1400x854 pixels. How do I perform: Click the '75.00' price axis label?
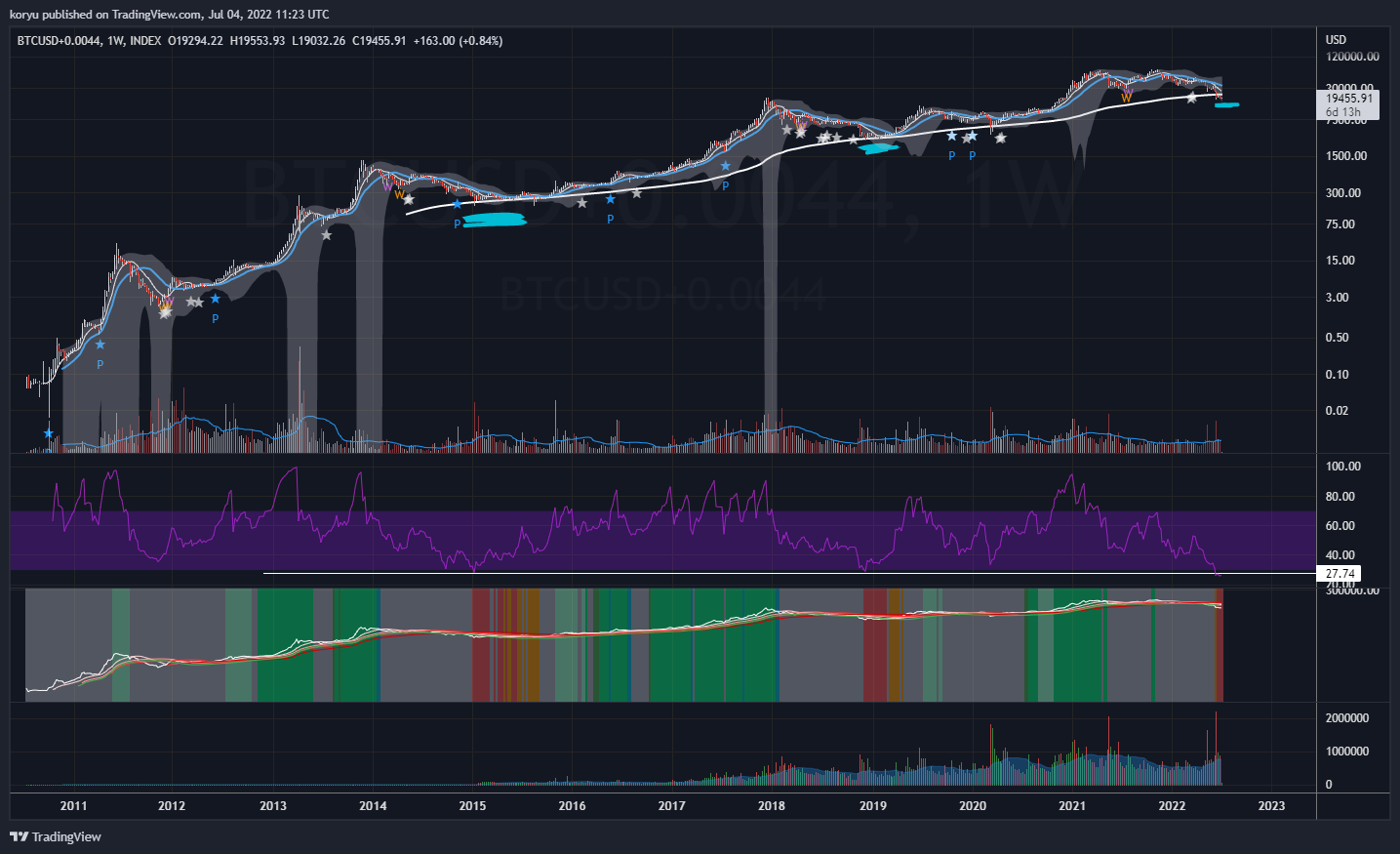(1340, 224)
